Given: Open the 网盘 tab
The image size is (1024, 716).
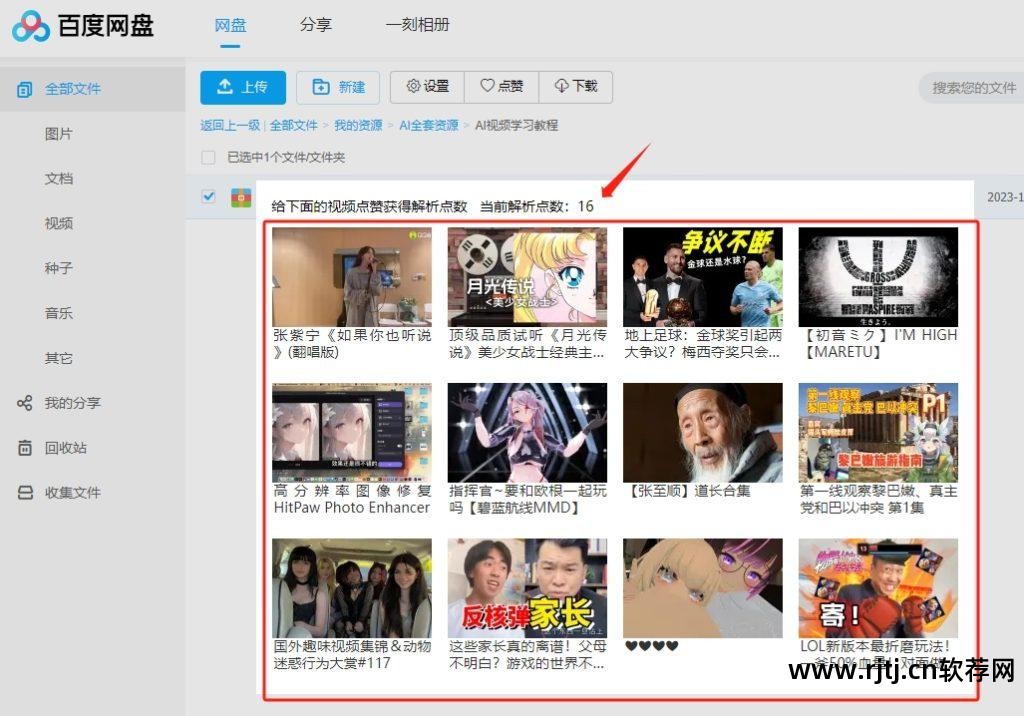Looking at the screenshot, I should tap(231, 25).
